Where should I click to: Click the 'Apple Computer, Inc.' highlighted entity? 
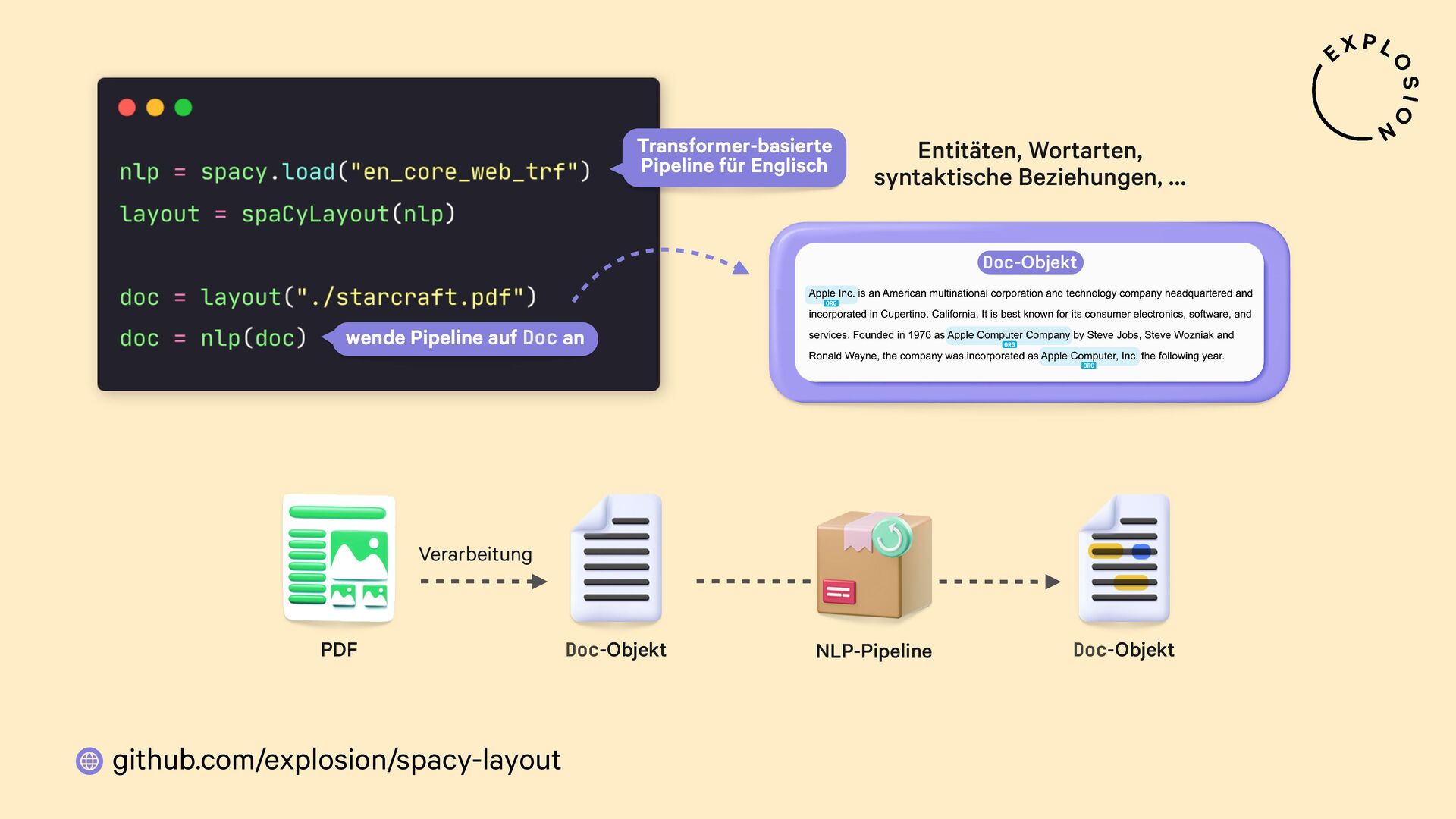click(1088, 356)
